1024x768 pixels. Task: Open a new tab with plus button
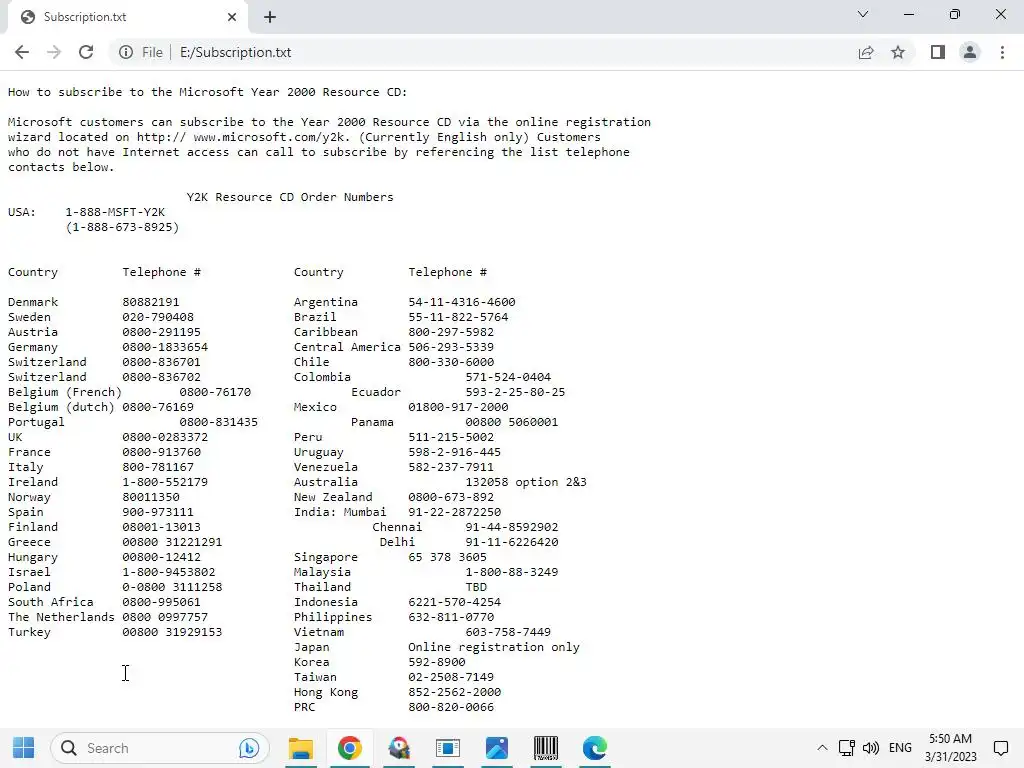coord(270,17)
